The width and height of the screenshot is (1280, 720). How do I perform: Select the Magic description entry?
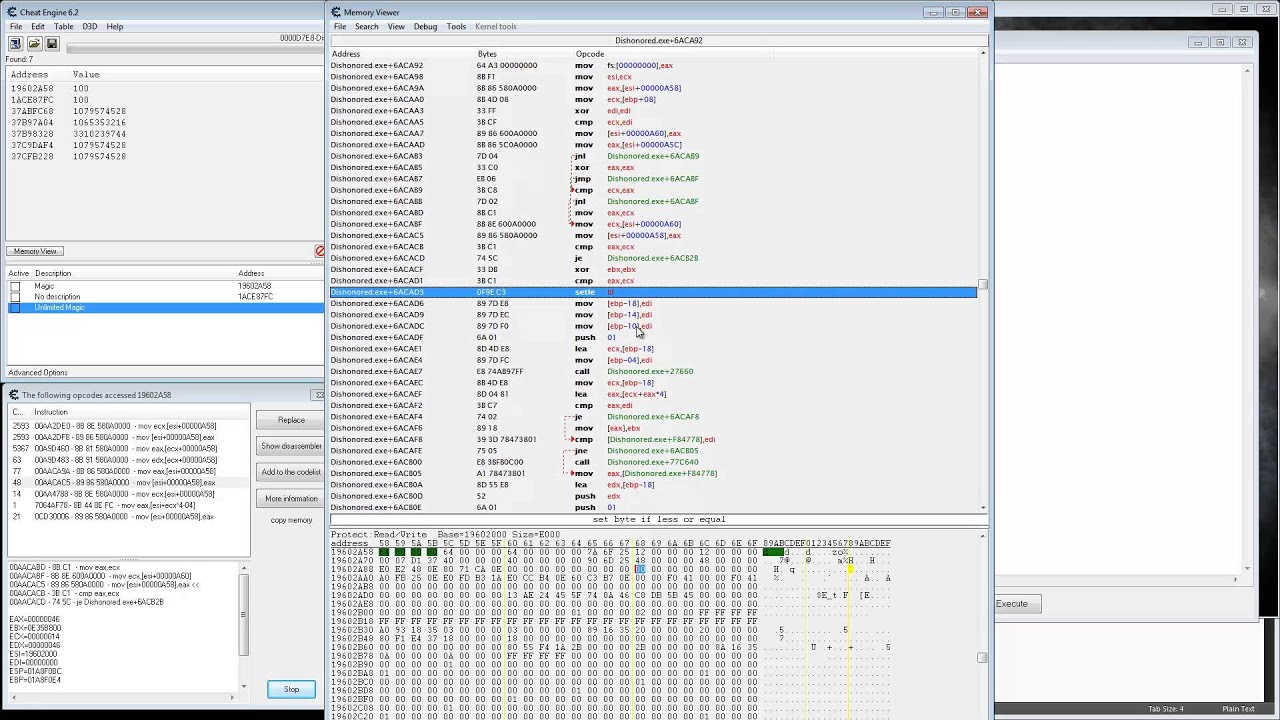(x=44, y=286)
